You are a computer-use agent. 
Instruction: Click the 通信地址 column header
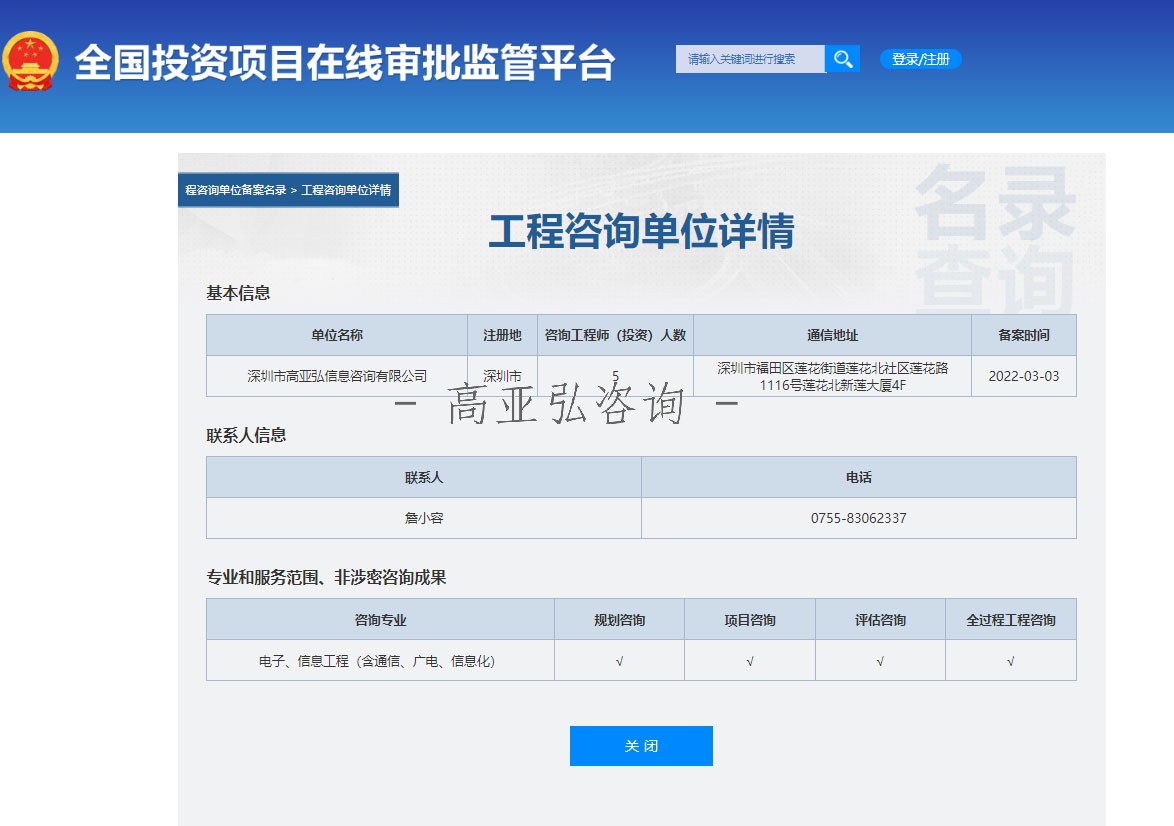(832, 335)
